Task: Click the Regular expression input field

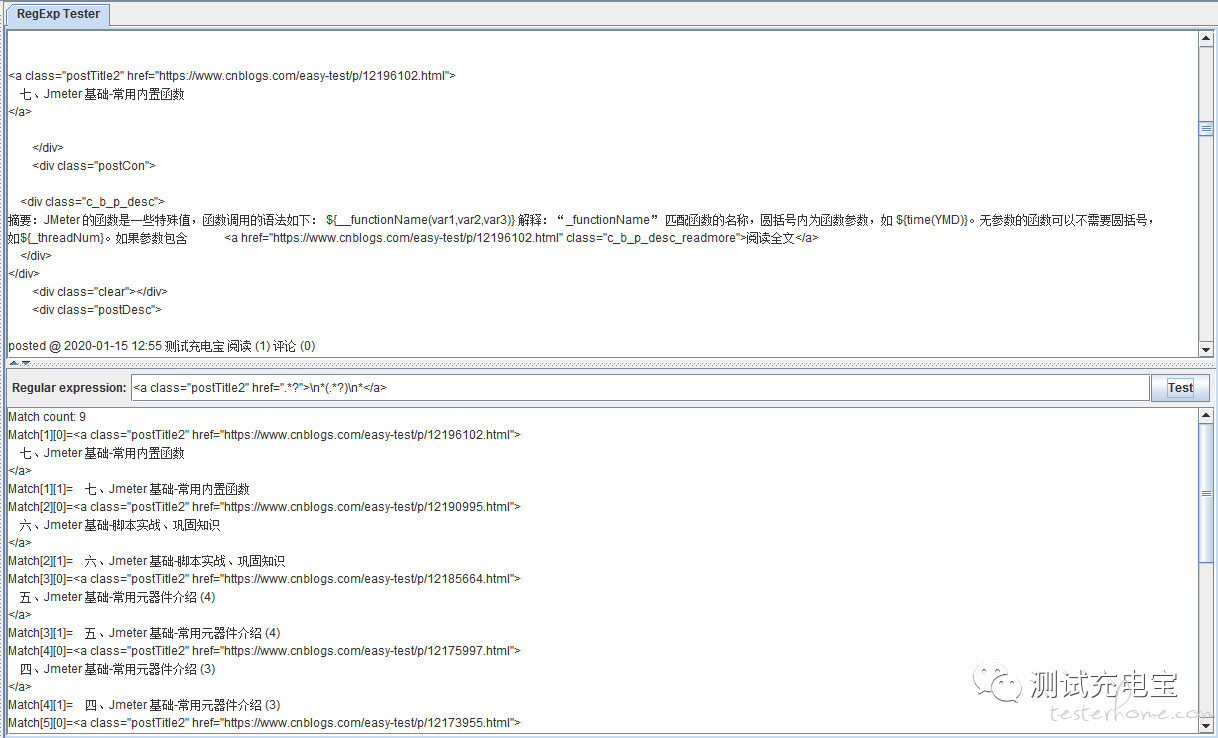Action: (640, 388)
